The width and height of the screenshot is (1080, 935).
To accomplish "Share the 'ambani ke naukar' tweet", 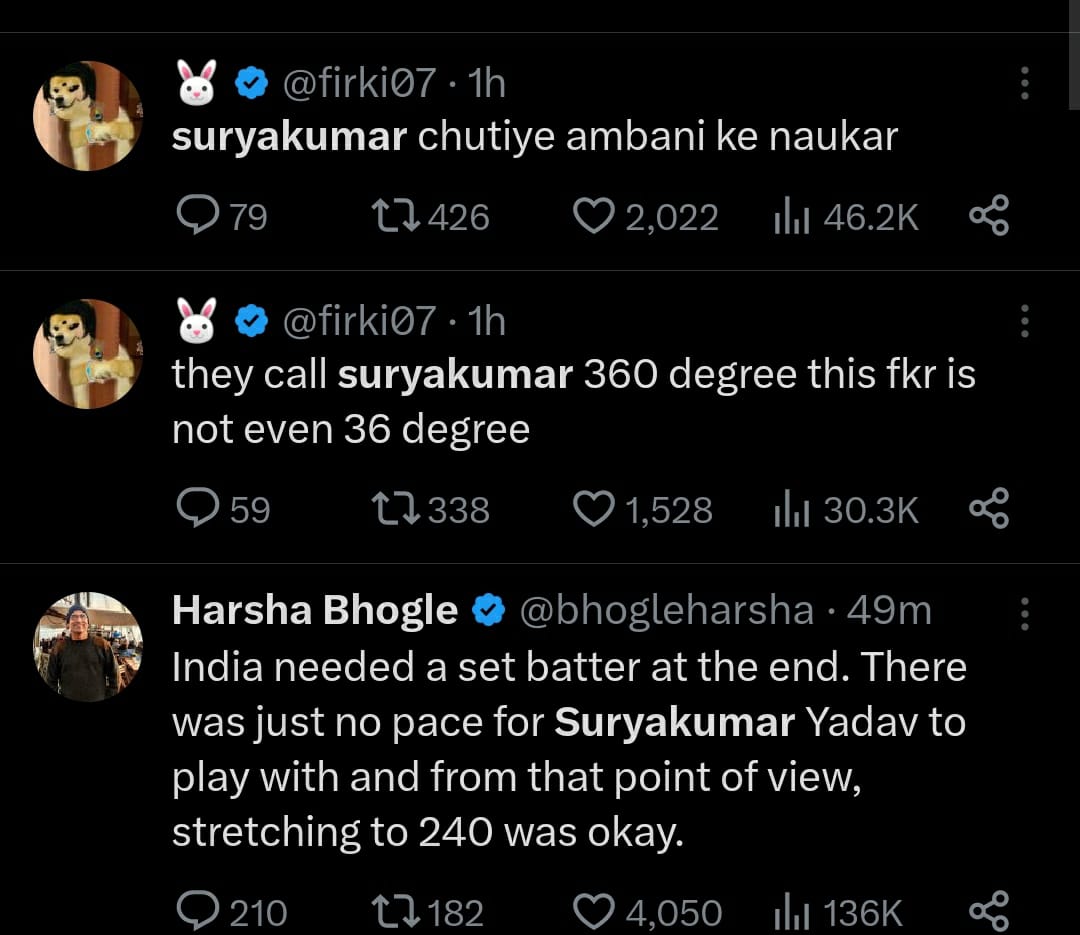I will (989, 216).
